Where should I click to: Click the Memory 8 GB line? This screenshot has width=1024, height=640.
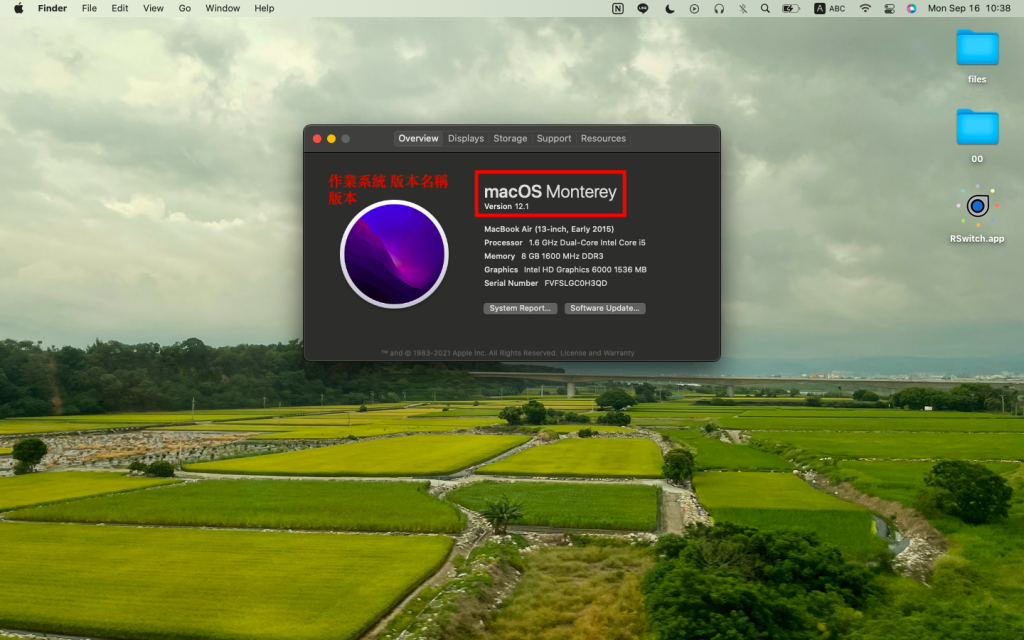pos(543,256)
